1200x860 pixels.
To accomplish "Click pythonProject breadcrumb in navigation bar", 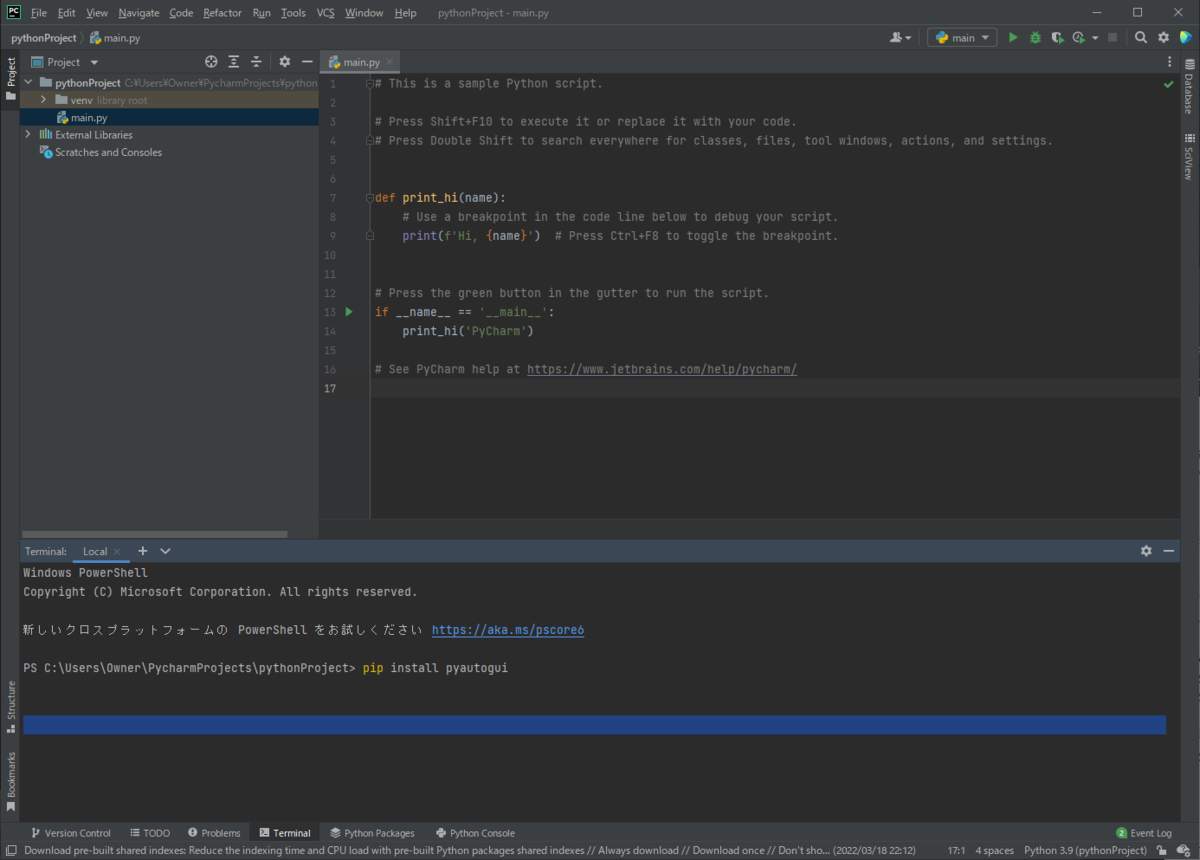I will (43, 38).
